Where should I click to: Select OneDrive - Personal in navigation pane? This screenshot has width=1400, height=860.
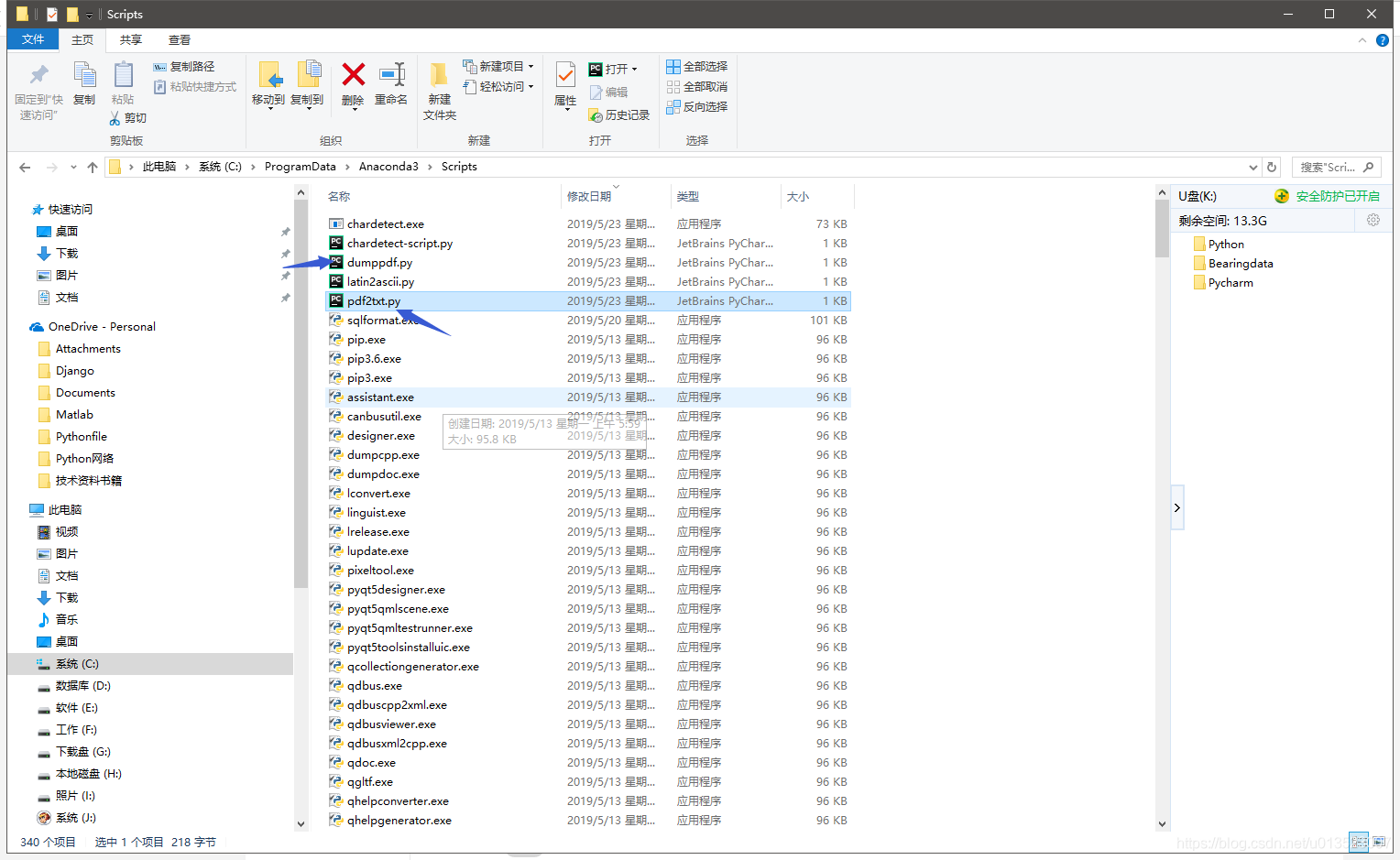pyautogui.click(x=102, y=327)
